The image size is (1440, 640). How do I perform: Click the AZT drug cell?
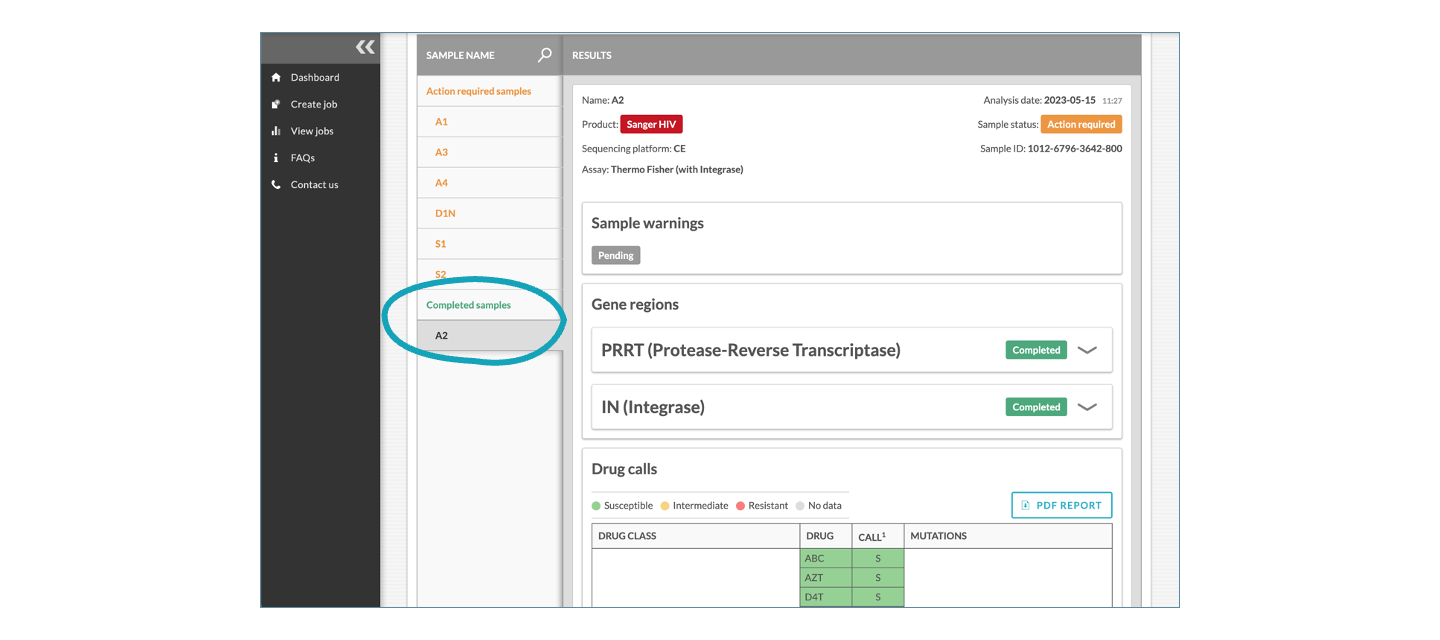point(826,578)
